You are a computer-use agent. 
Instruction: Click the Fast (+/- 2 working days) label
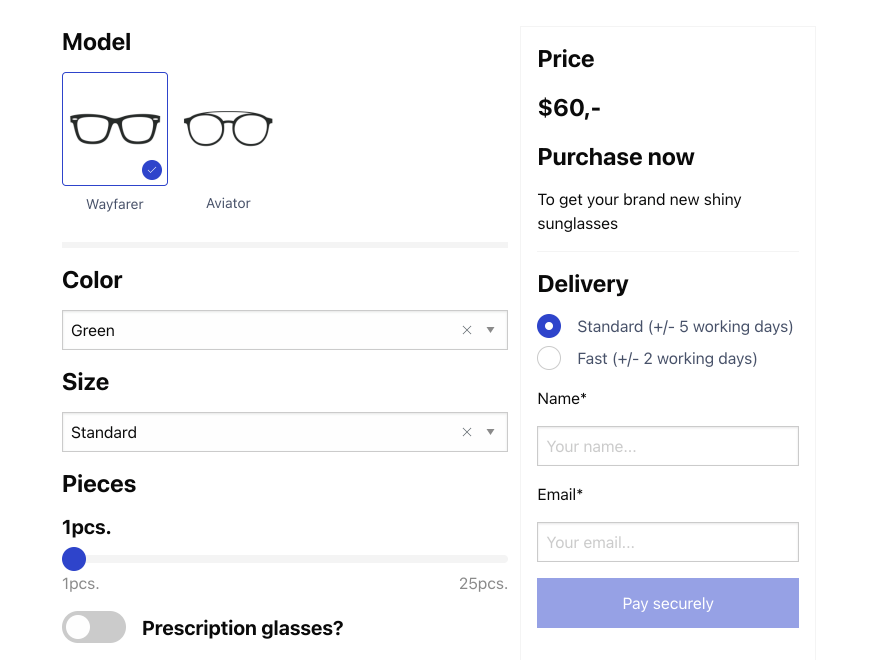coord(667,358)
